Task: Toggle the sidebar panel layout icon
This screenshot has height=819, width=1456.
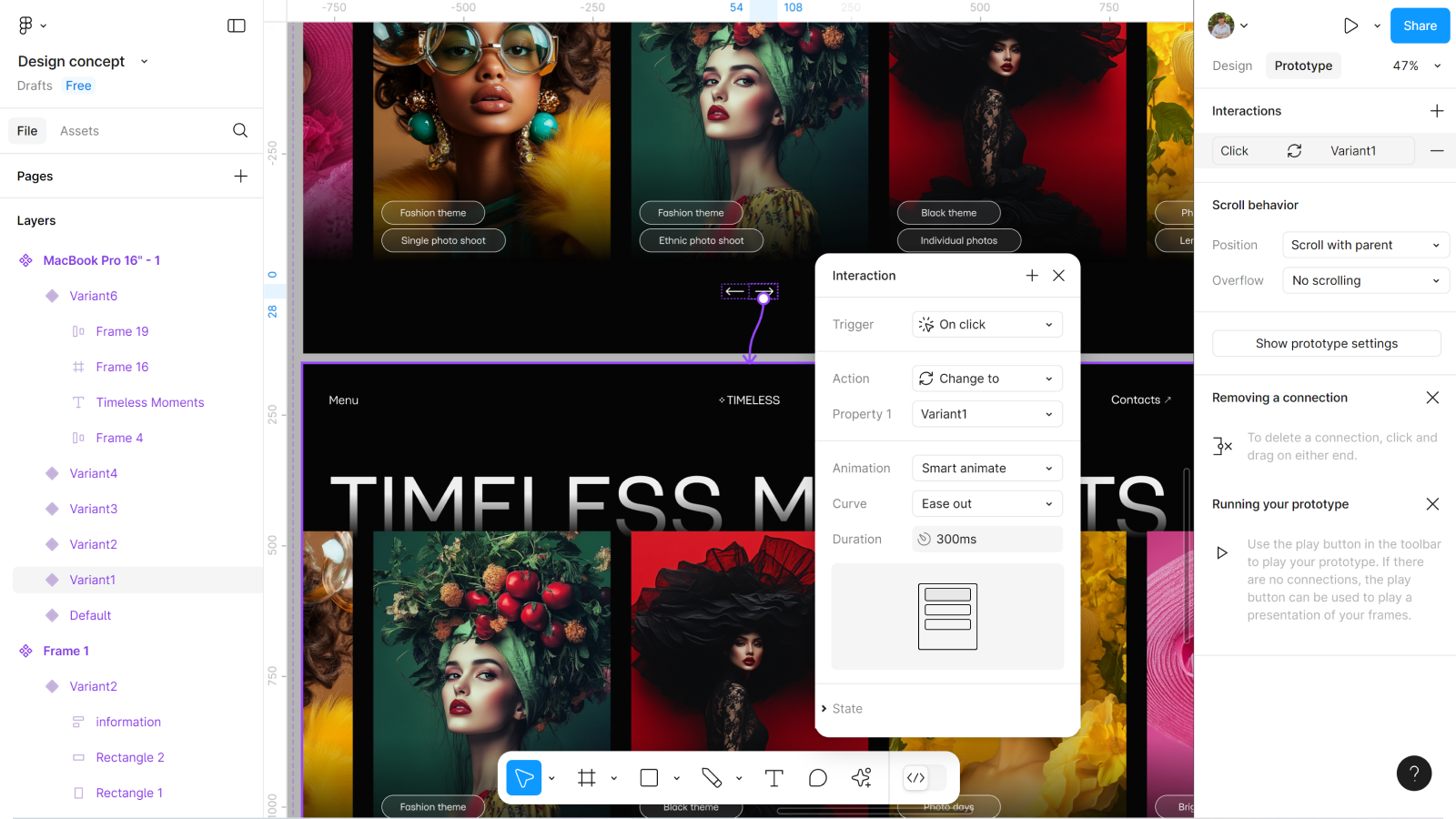Action: (237, 25)
